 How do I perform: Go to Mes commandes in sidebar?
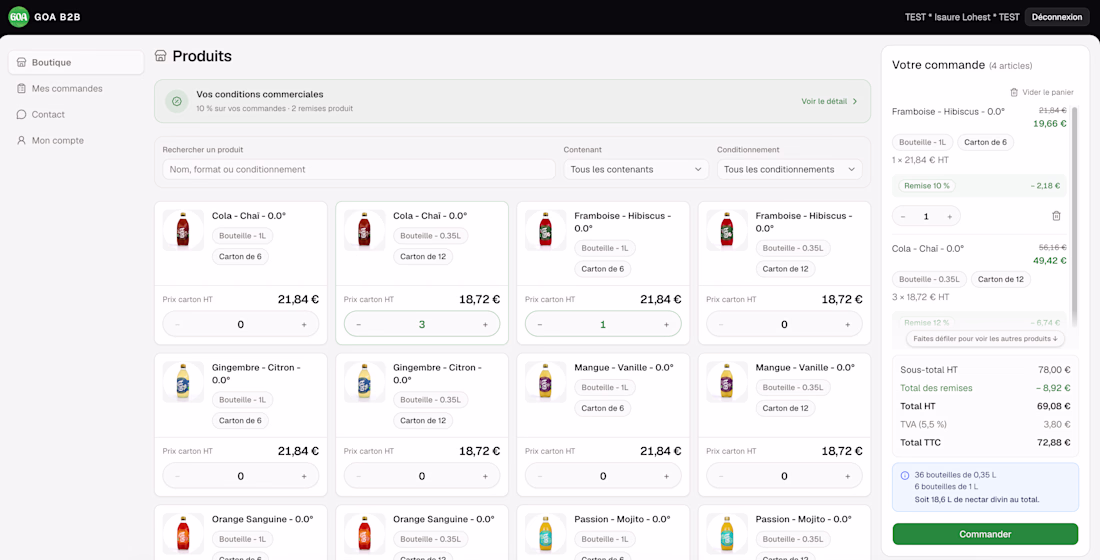point(76,88)
